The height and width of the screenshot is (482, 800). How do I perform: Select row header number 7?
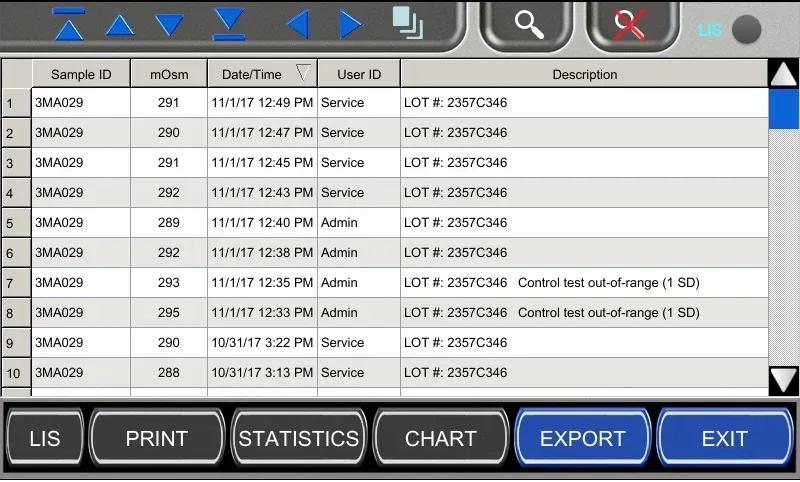16,283
